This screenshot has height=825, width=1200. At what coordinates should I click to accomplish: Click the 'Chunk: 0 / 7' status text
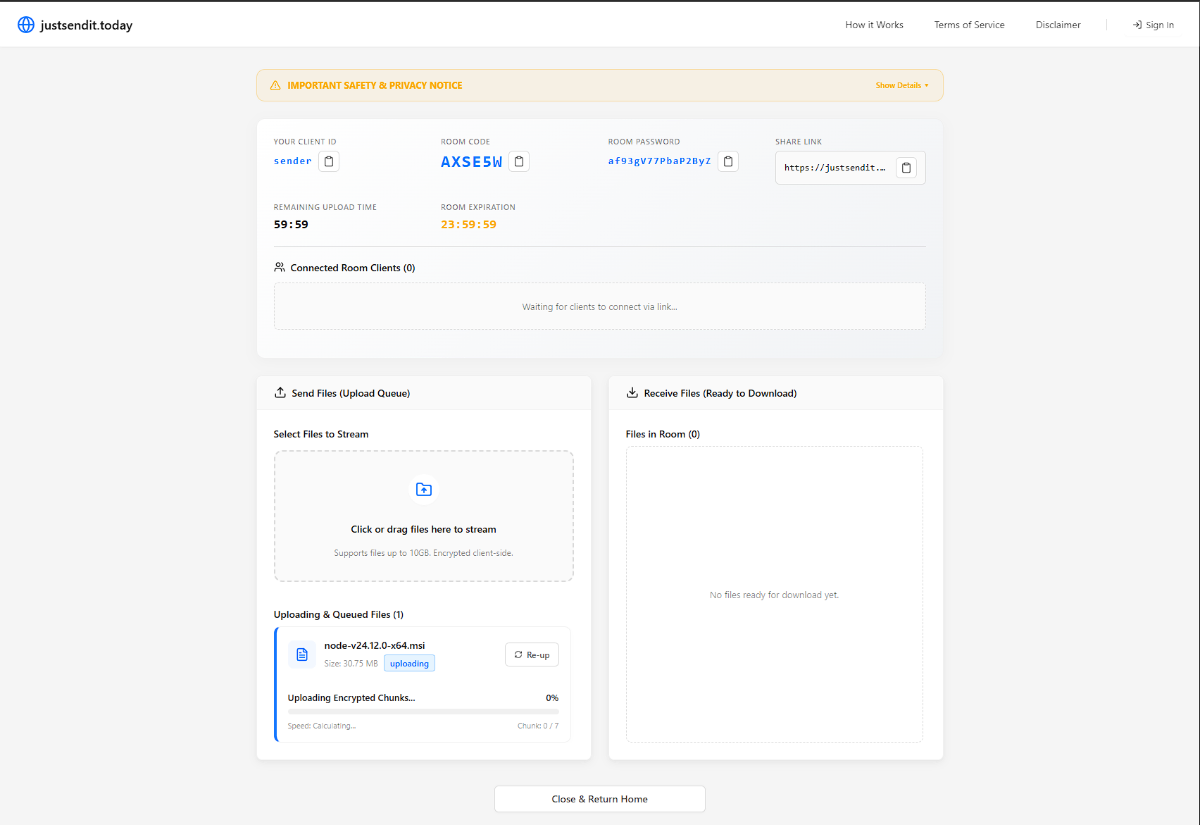pyautogui.click(x=538, y=725)
